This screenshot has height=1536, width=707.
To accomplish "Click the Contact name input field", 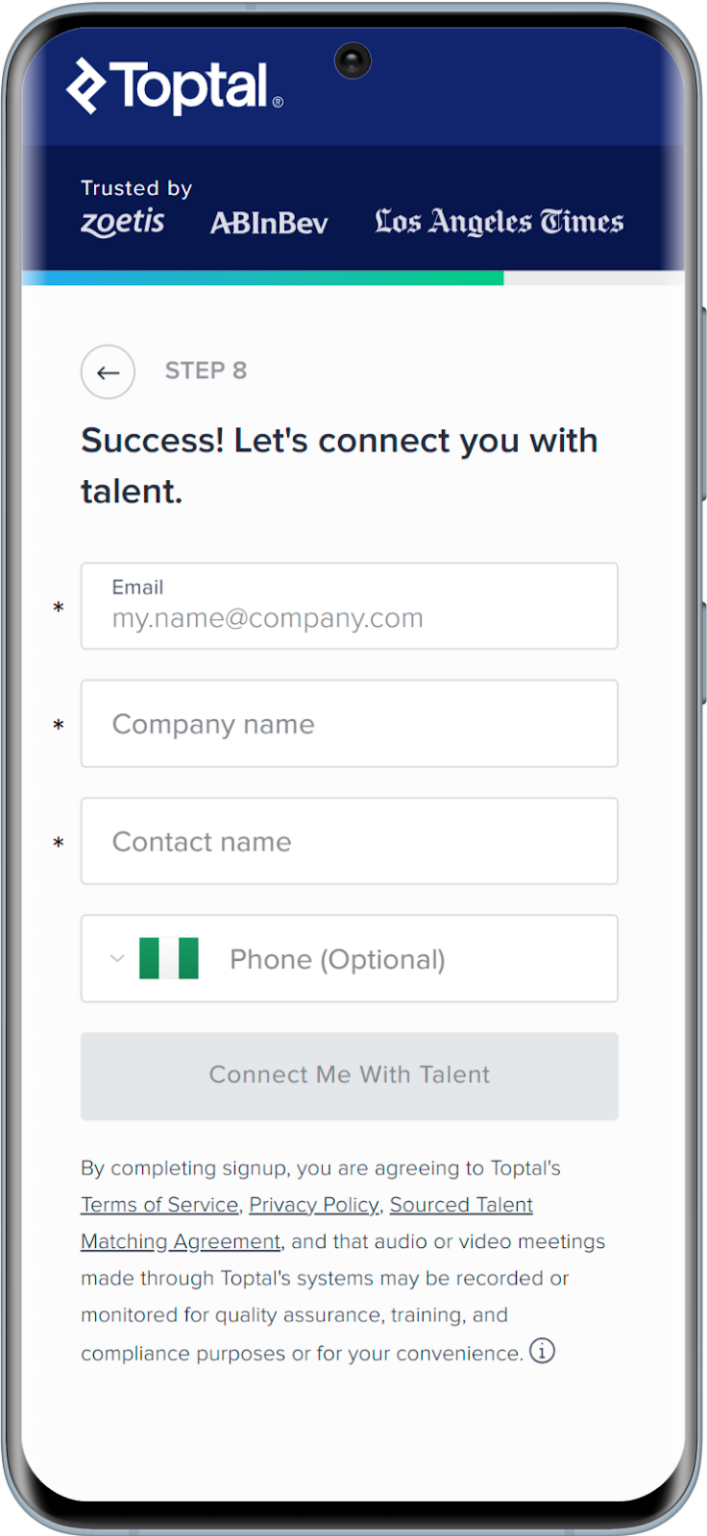I will click(349, 841).
